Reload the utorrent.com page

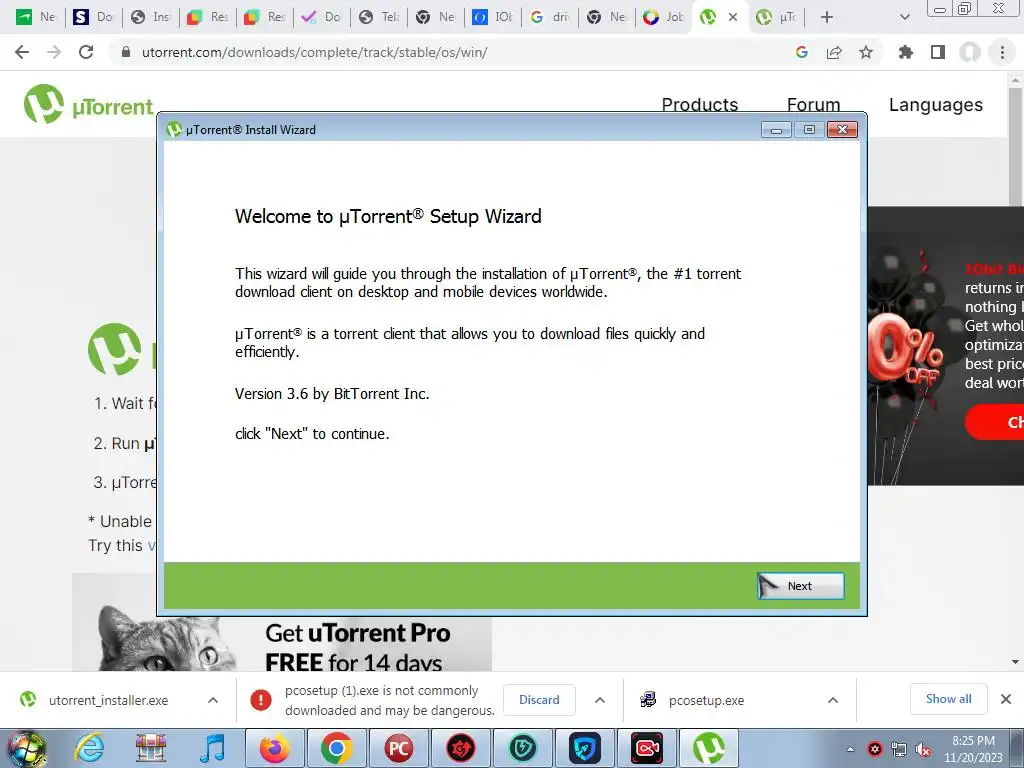point(86,52)
